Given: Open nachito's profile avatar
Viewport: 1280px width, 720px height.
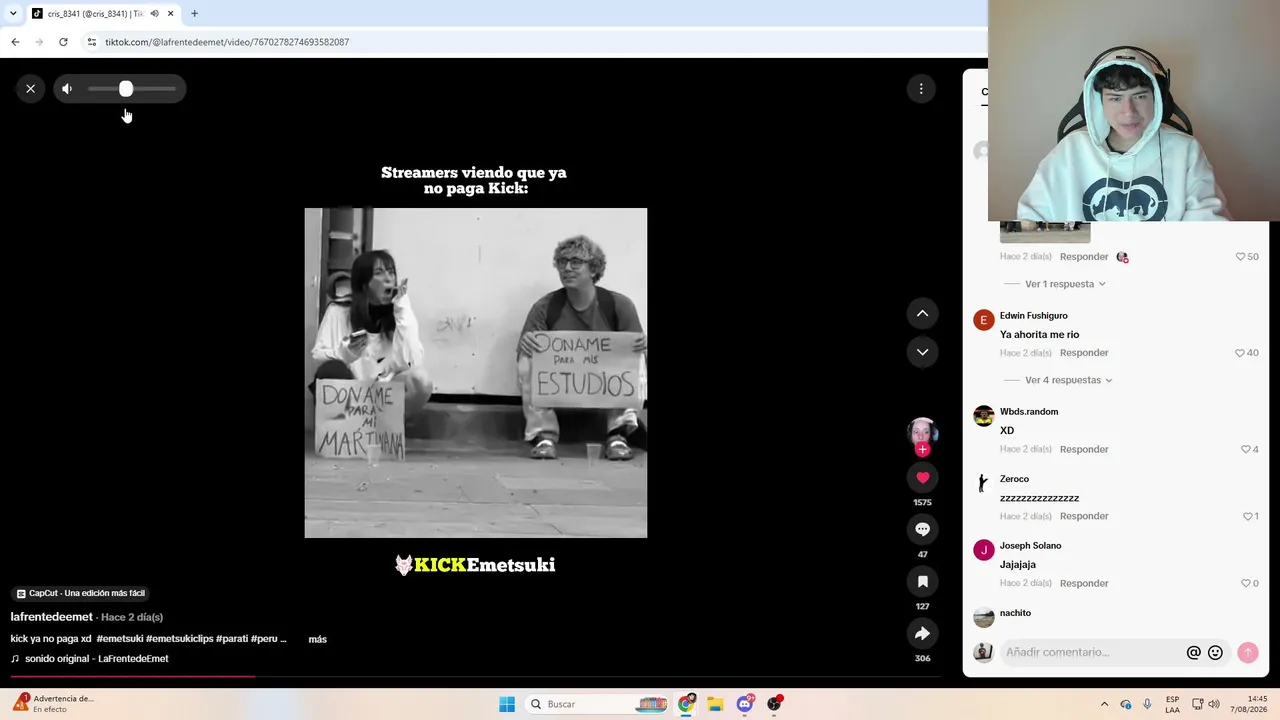Looking at the screenshot, I should coord(984,617).
